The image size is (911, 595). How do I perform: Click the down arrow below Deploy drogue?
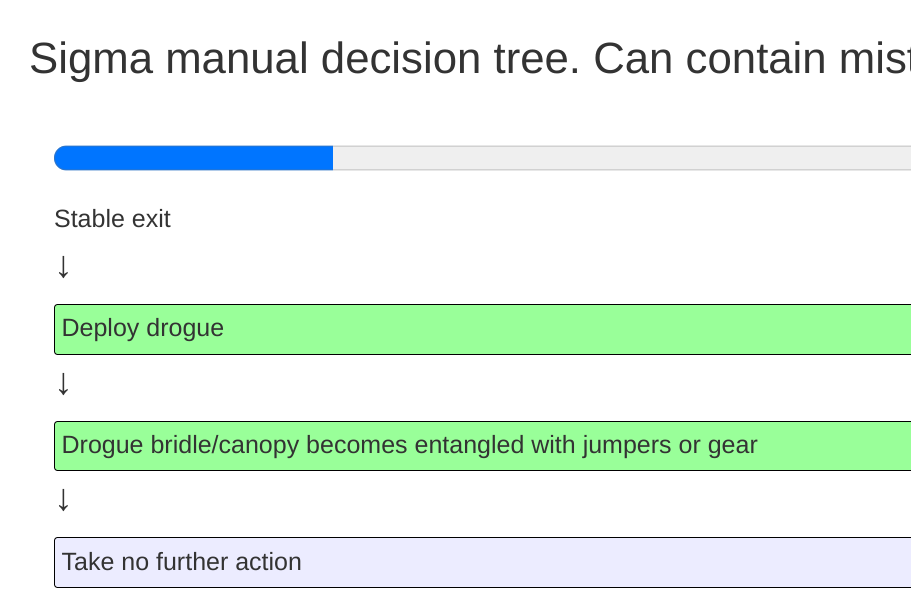pos(63,384)
